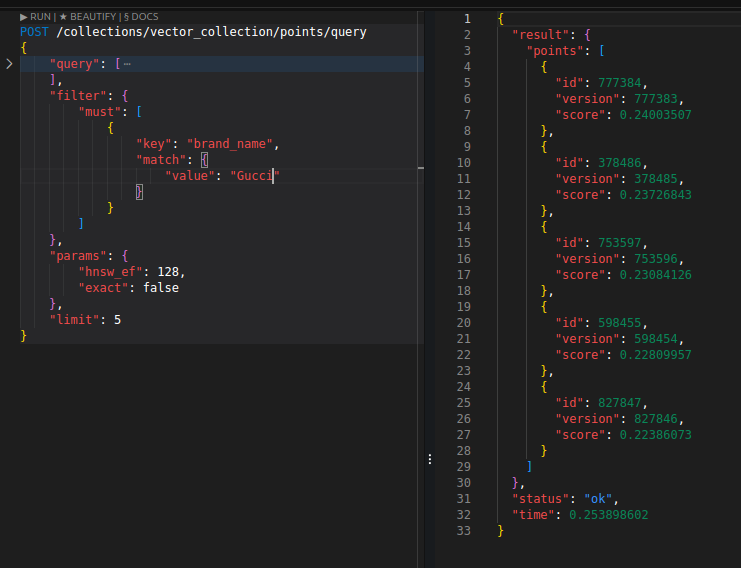Expand the folded "query" array chevron

point(9,64)
